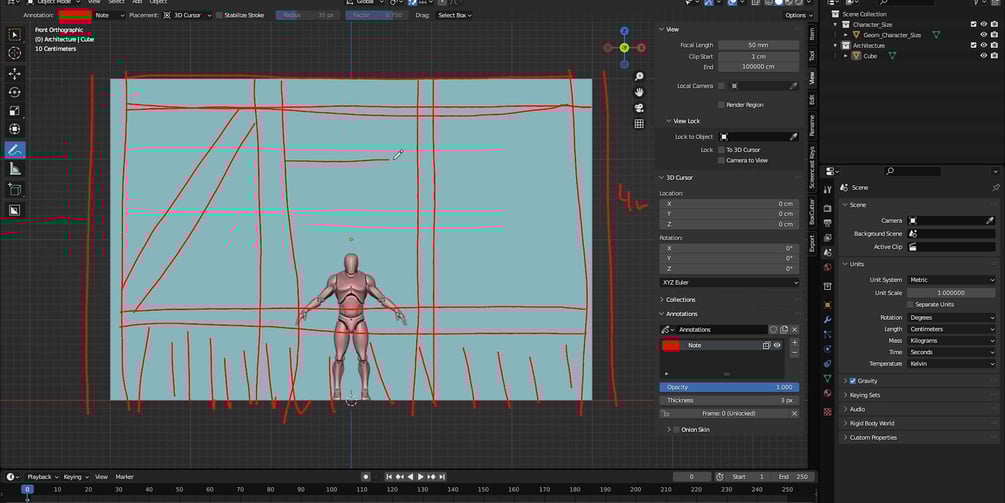This screenshot has width=1005, height=503.
Task: Open the Output properties tab icon
Action: click(x=827, y=223)
